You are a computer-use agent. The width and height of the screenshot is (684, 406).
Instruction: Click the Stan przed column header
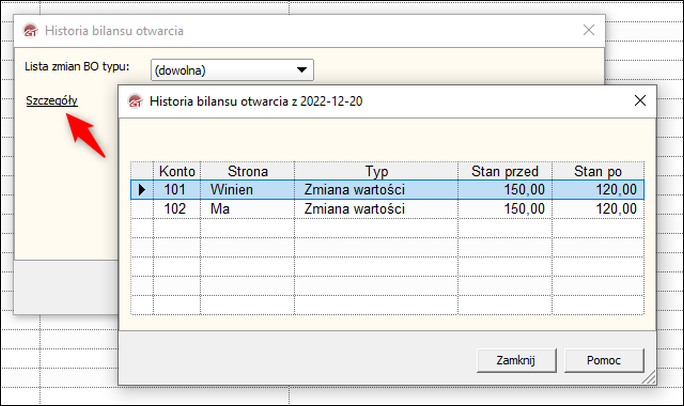(x=505, y=171)
